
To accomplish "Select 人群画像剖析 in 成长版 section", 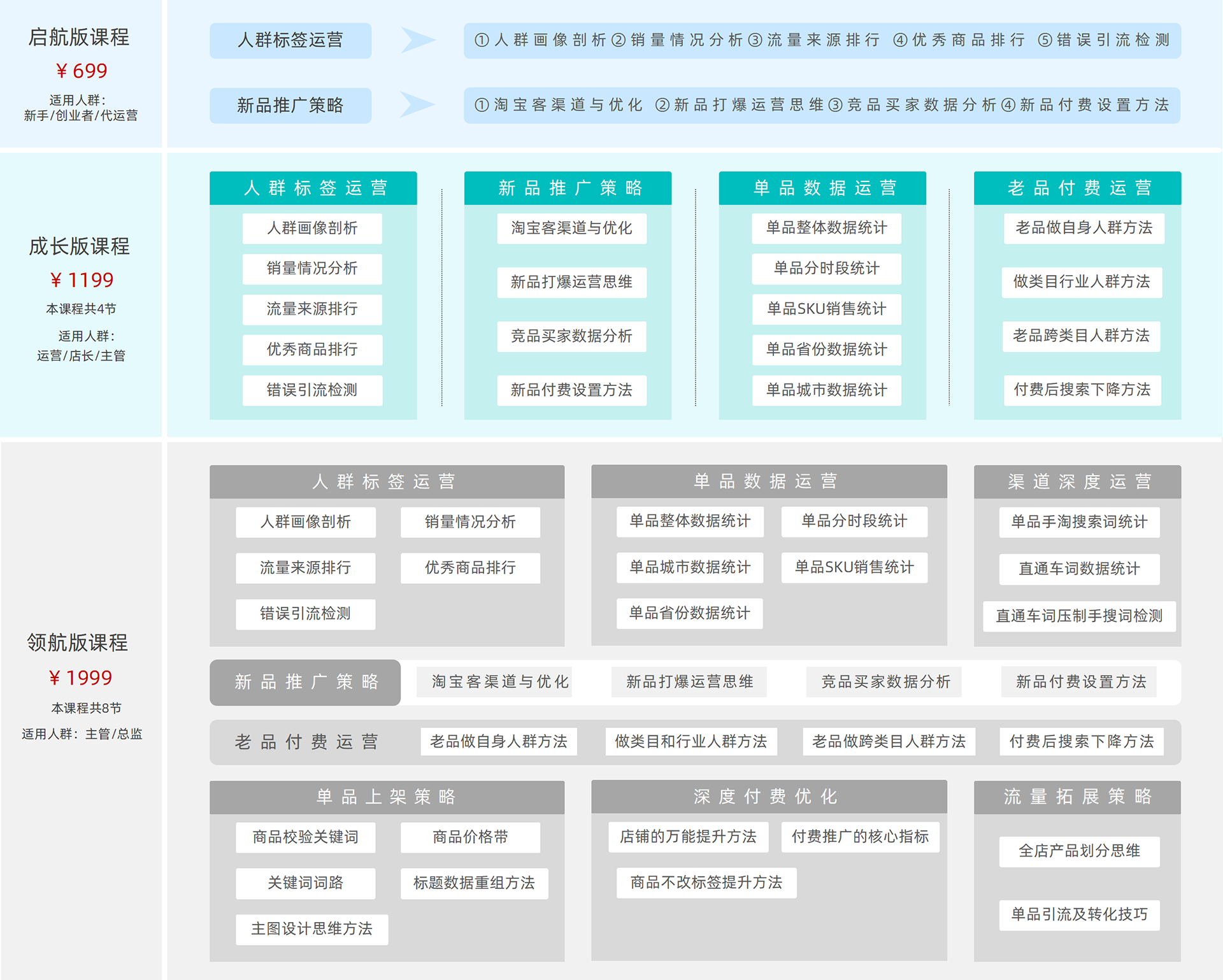I will click(x=312, y=228).
